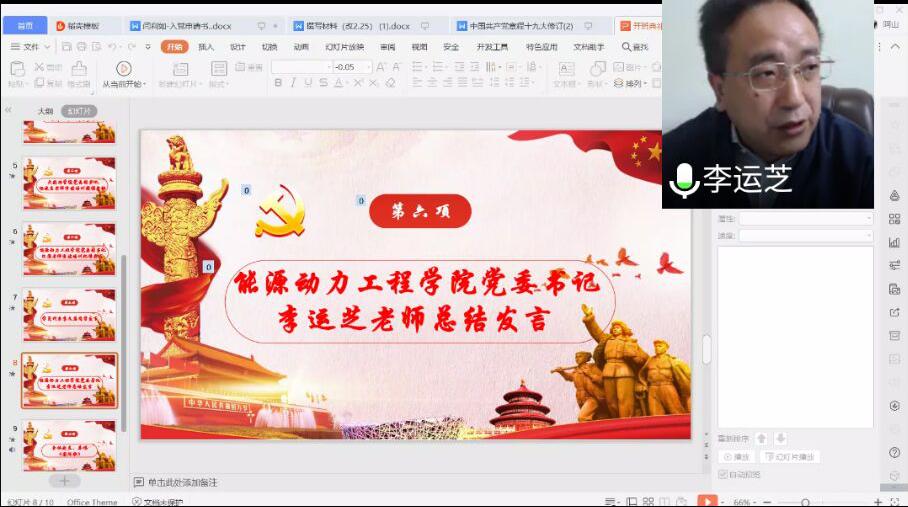Click the 从当前开始 slideshow play icon
This screenshot has width=908, height=507.
[123, 68]
